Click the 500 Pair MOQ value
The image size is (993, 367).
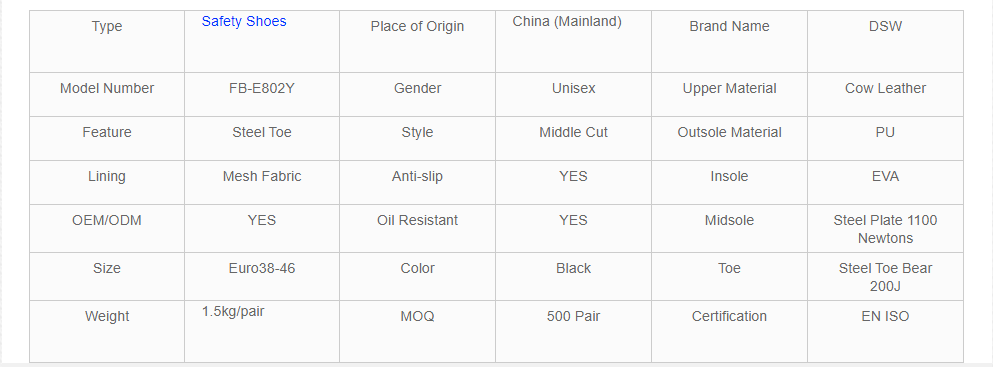[573, 316]
